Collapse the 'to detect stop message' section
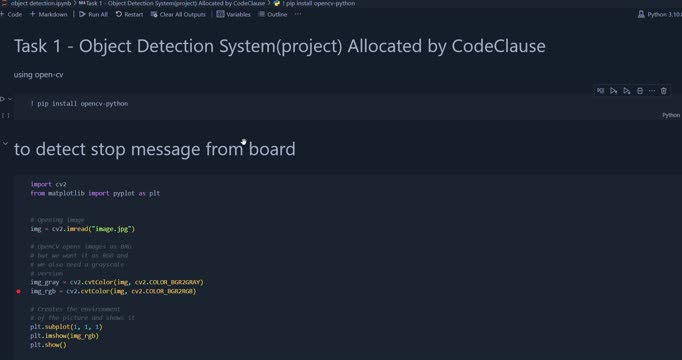 coord(5,143)
